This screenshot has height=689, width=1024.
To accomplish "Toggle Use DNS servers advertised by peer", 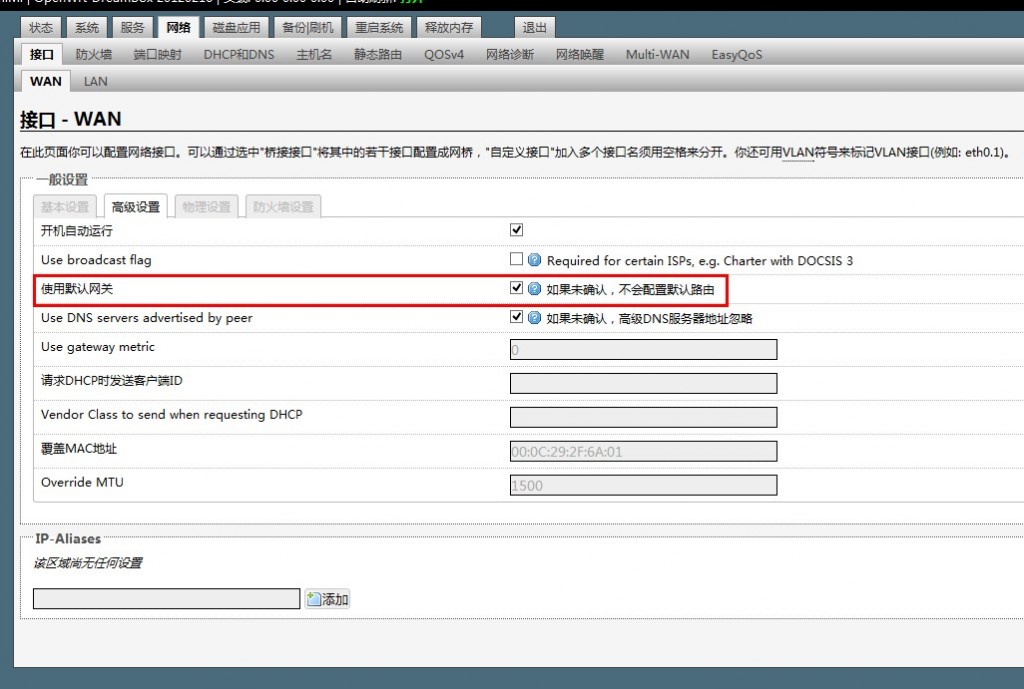I will point(517,317).
